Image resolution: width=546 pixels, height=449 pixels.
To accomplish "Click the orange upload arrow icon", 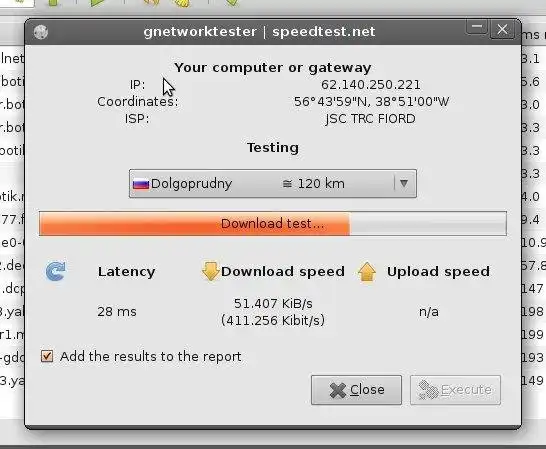I will click(367, 271).
